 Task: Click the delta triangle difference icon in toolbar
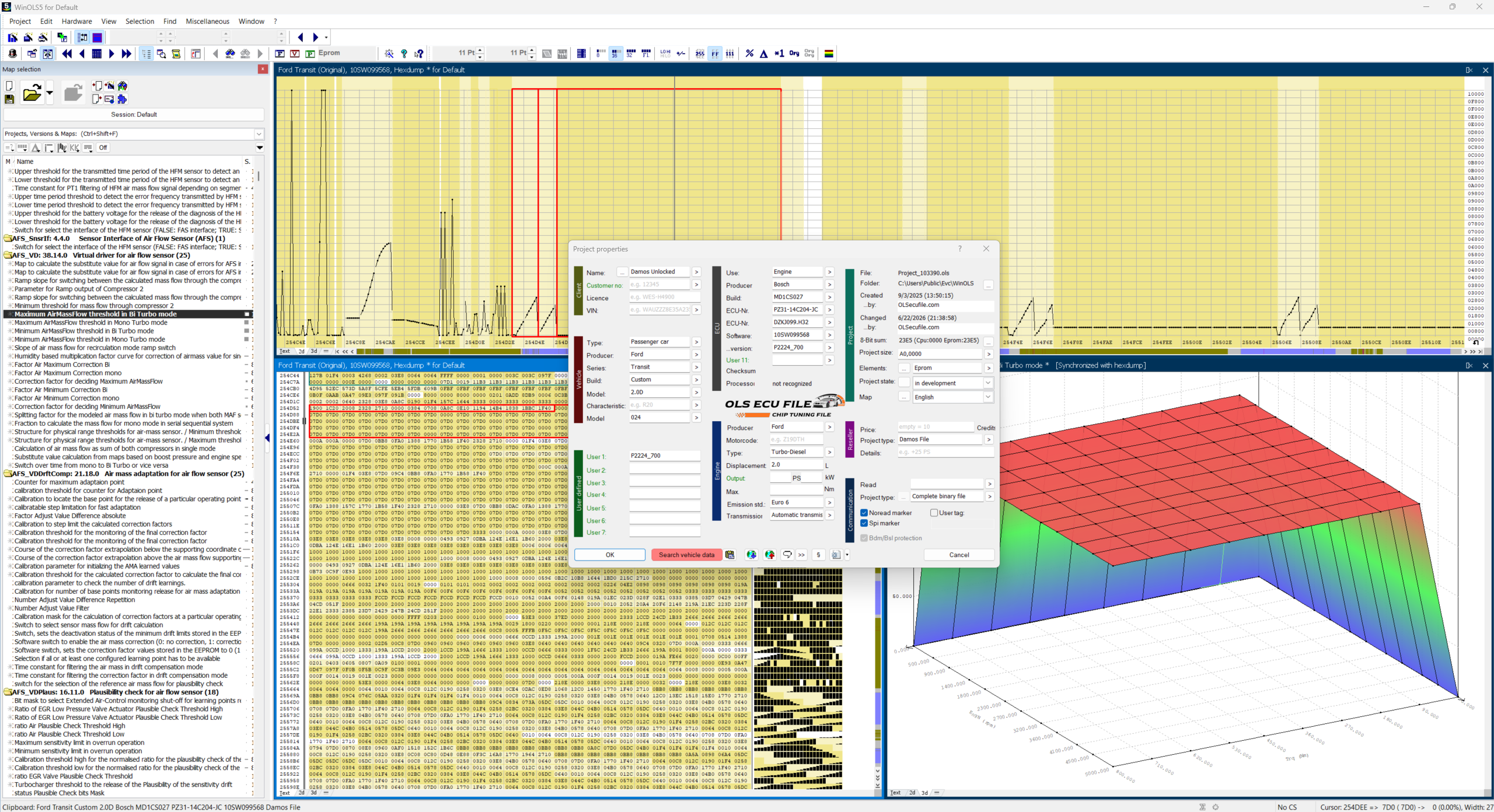[764, 54]
